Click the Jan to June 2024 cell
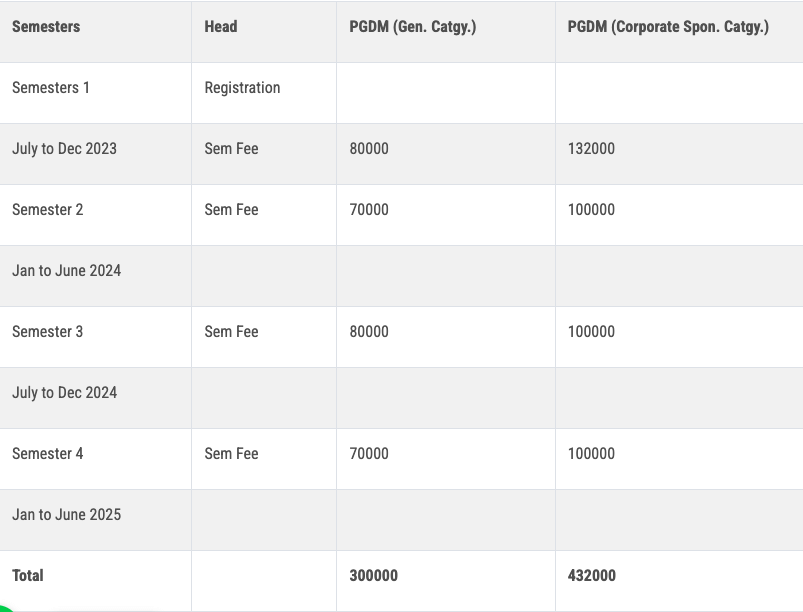The width and height of the screenshot is (803, 612). tap(66, 271)
